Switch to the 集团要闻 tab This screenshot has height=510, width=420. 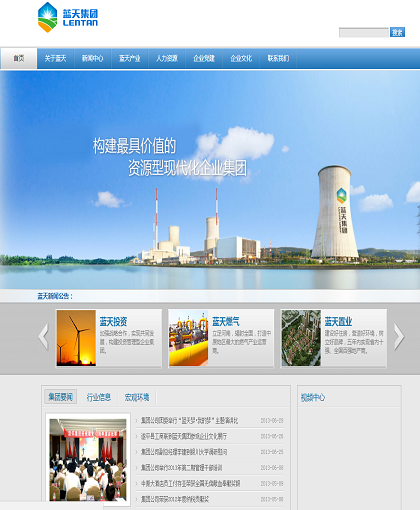coord(61,397)
